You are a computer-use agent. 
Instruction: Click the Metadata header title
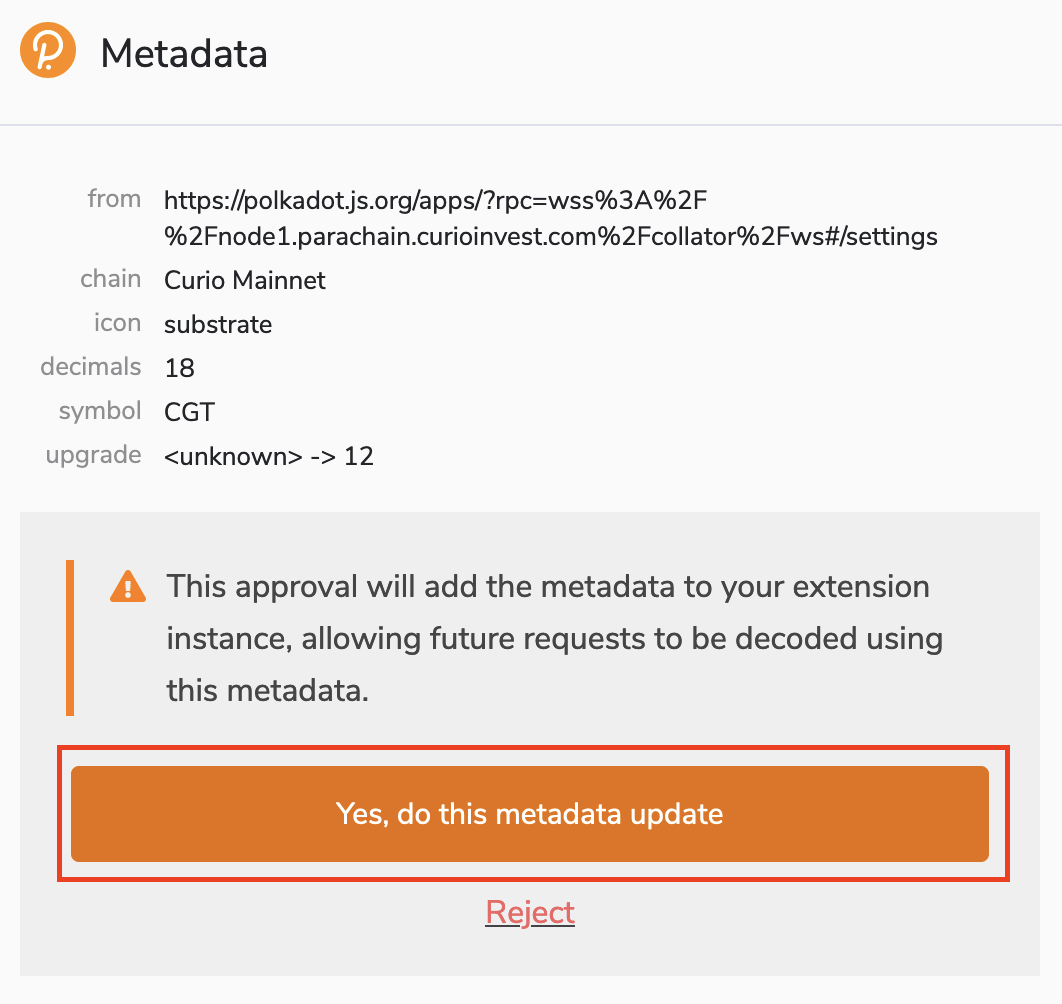[184, 54]
